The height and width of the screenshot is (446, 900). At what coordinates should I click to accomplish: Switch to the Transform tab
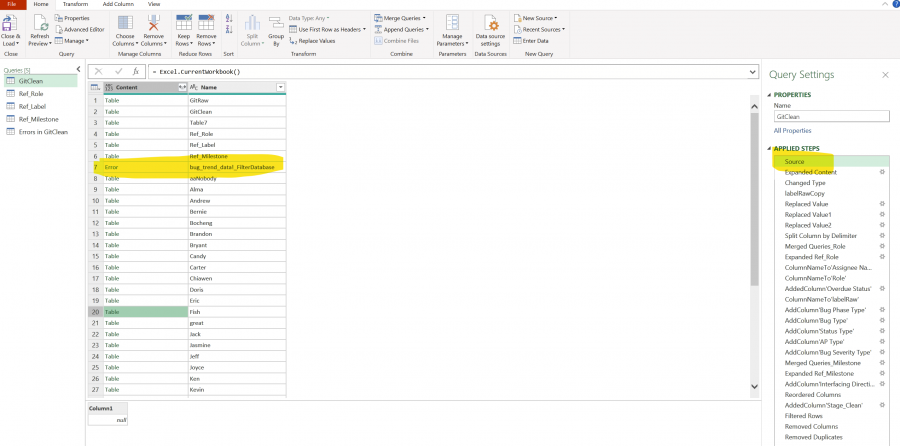click(x=75, y=4)
